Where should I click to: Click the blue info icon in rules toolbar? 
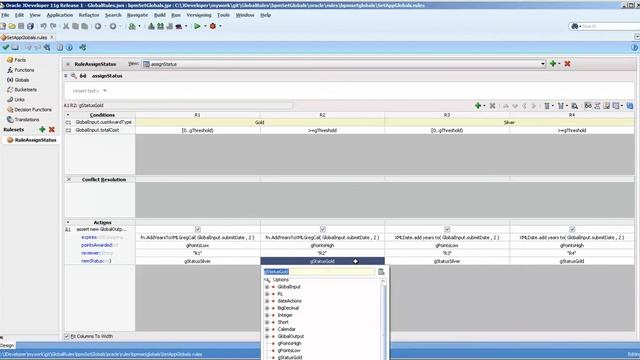69,47
